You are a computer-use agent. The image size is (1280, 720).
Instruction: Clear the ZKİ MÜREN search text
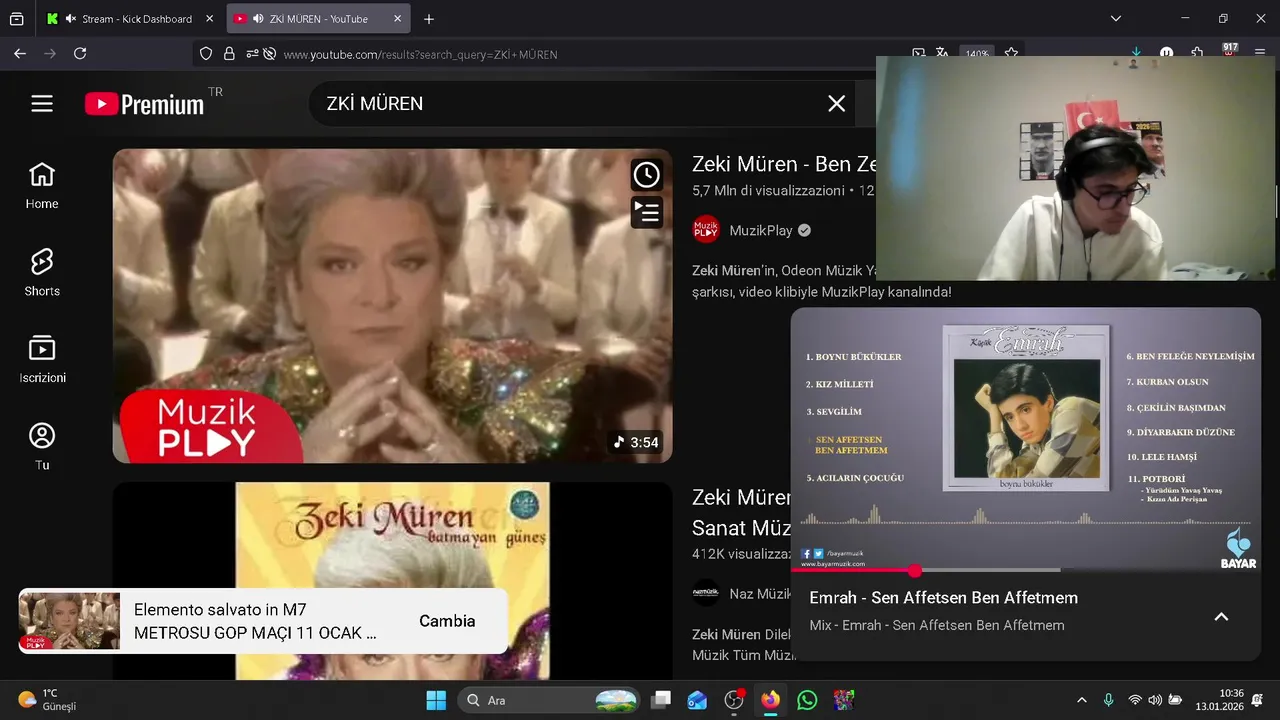(x=837, y=104)
